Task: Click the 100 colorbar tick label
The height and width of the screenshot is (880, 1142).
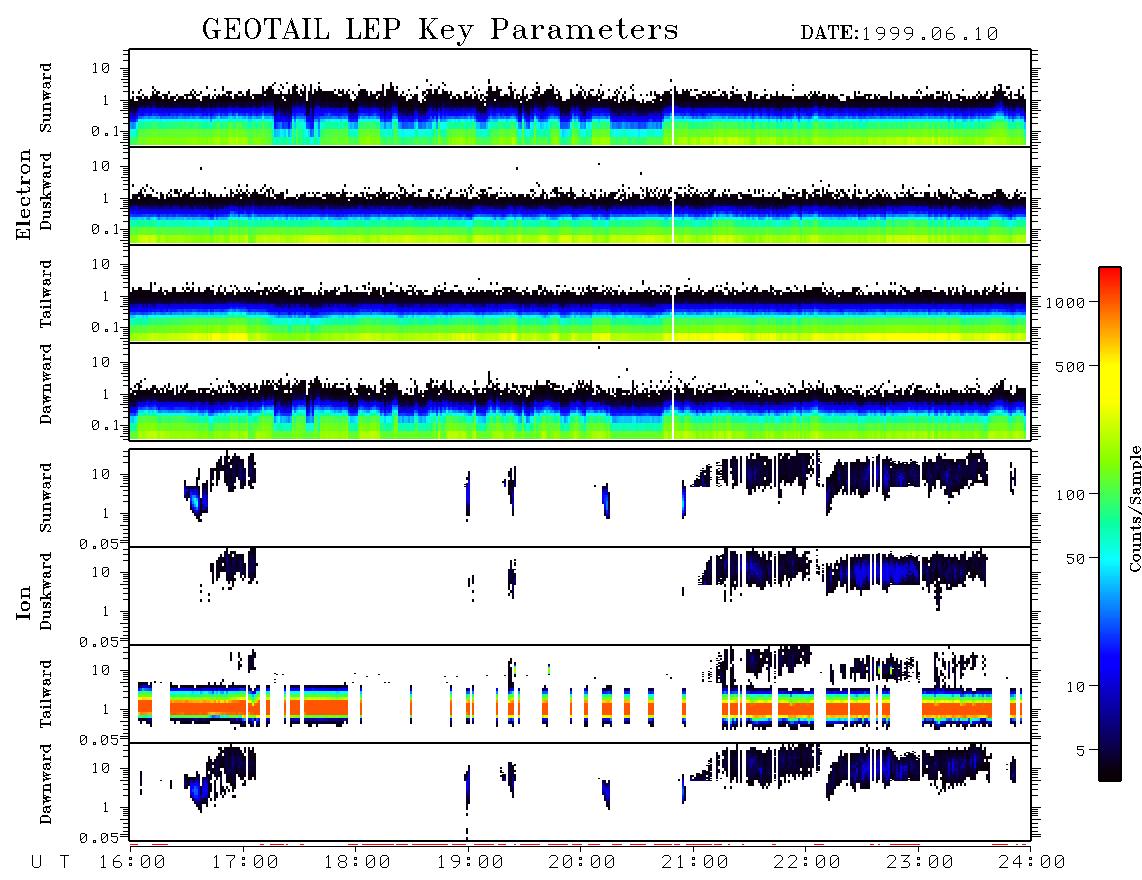Action: (x=1070, y=495)
